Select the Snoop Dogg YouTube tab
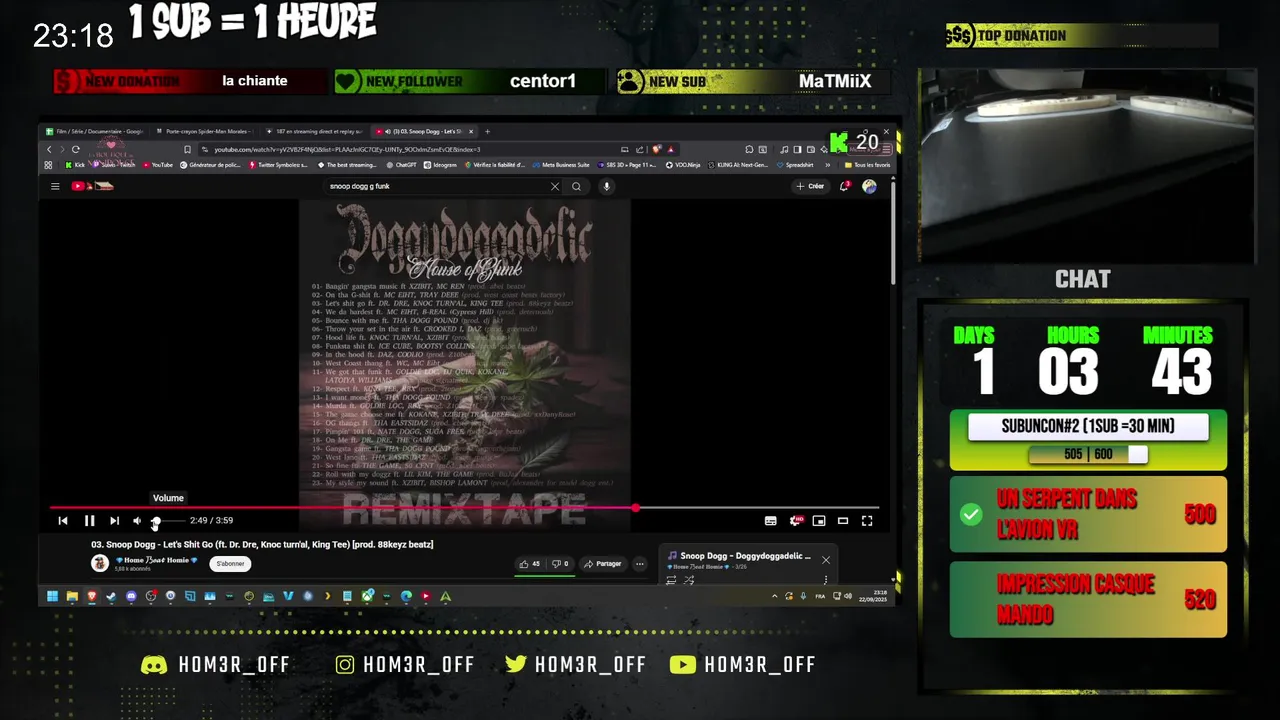Viewport: 1280px width, 720px height. [x=425, y=131]
